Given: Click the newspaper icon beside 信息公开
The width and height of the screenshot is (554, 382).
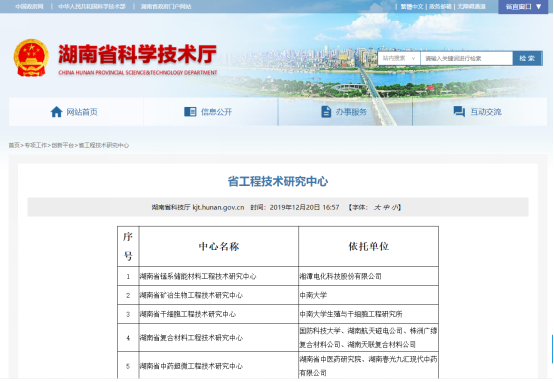Looking at the screenshot, I should [x=190, y=112].
